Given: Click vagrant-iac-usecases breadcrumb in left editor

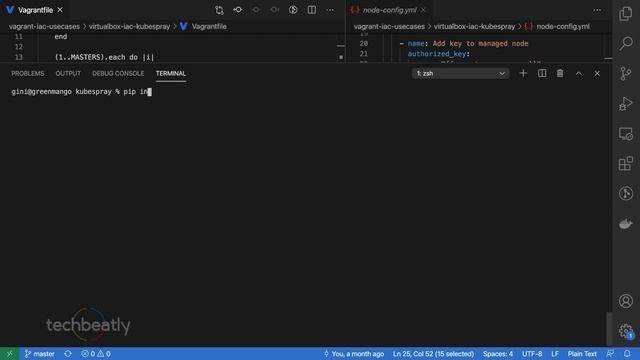Looking at the screenshot, I should coord(44,27).
